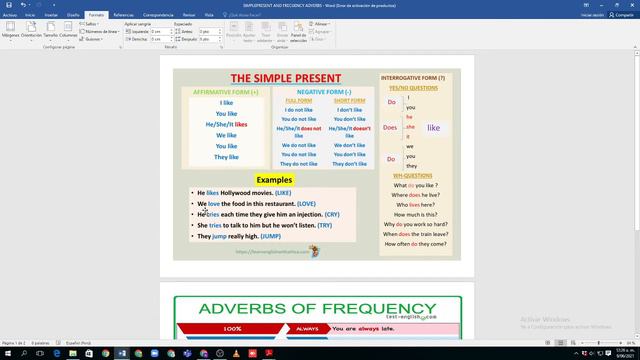The image size is (640, 360).
Task: Open the Windows Start menu
Action: point(7,353)
